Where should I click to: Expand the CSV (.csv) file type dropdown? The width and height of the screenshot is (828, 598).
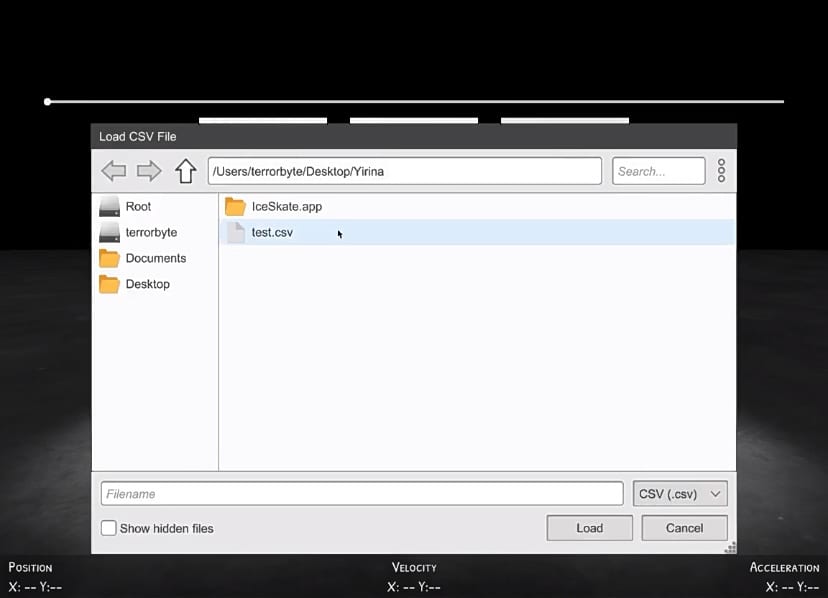click(680, 494)
